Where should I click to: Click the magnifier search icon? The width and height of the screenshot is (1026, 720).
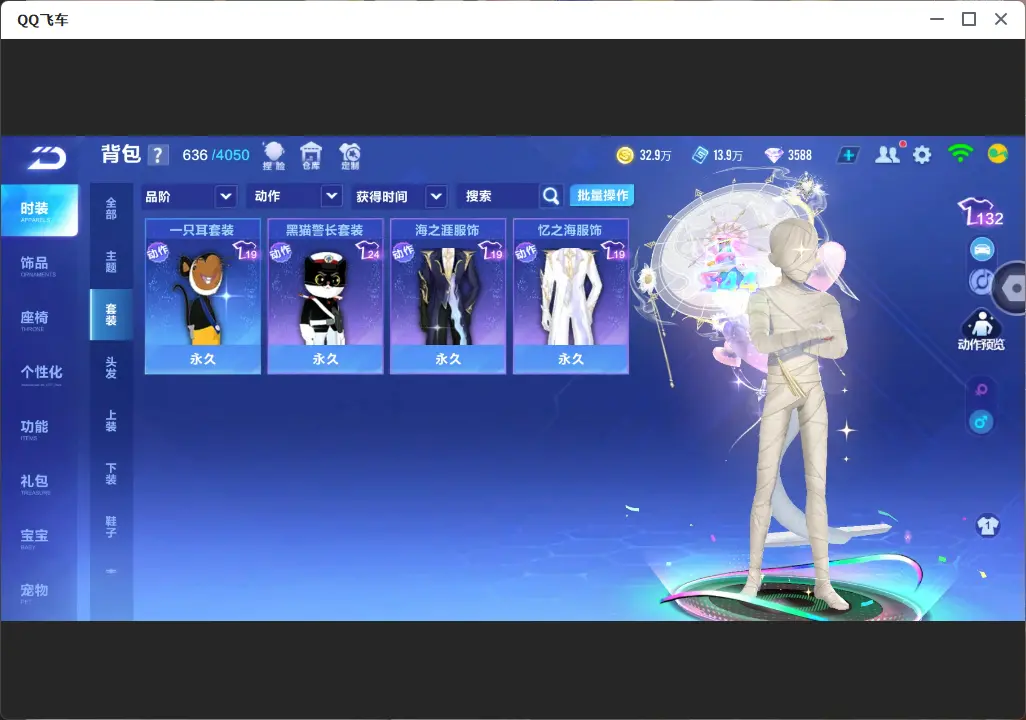(x=551, y=196)
